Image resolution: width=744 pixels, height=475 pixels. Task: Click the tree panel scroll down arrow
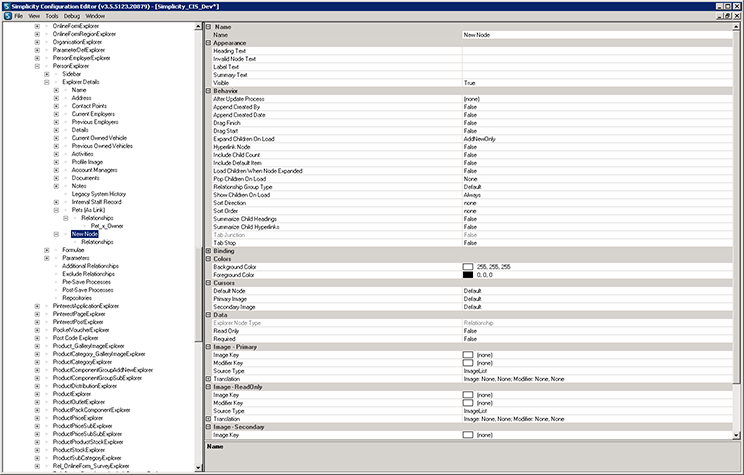click(x=198, y=467)
